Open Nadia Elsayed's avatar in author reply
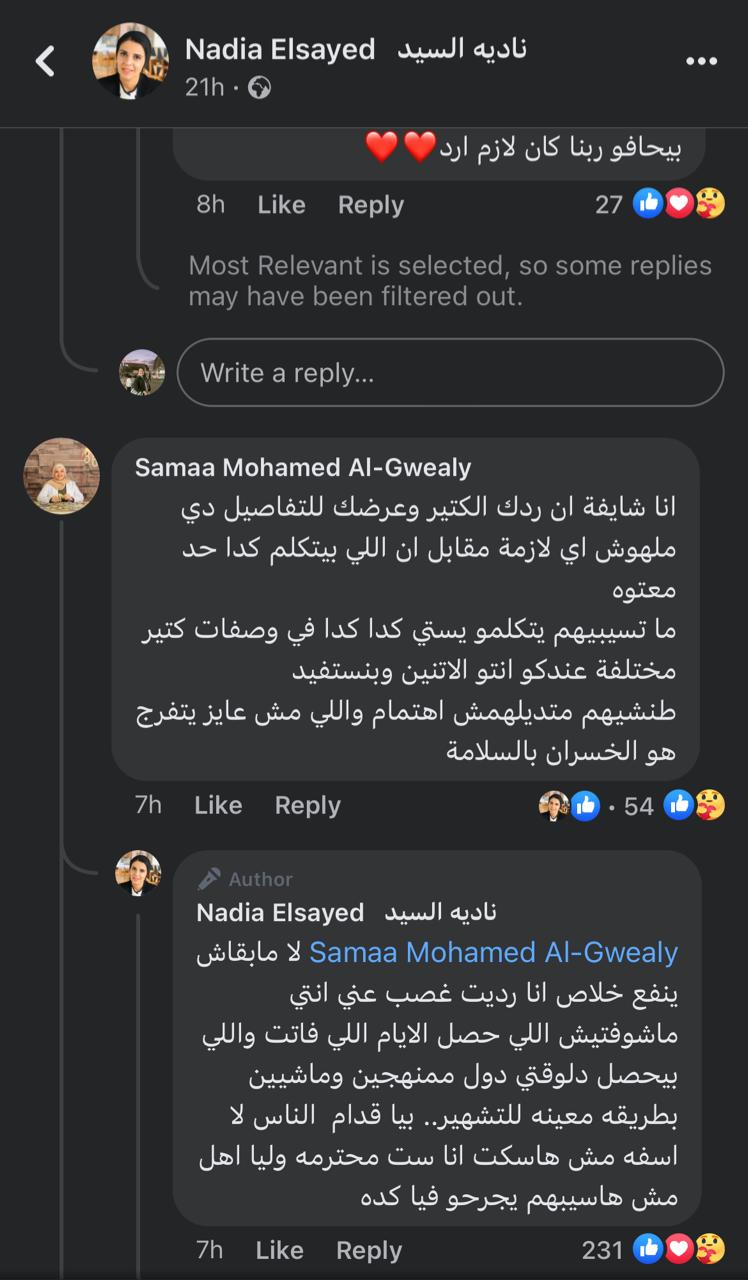 pos(138,873)
